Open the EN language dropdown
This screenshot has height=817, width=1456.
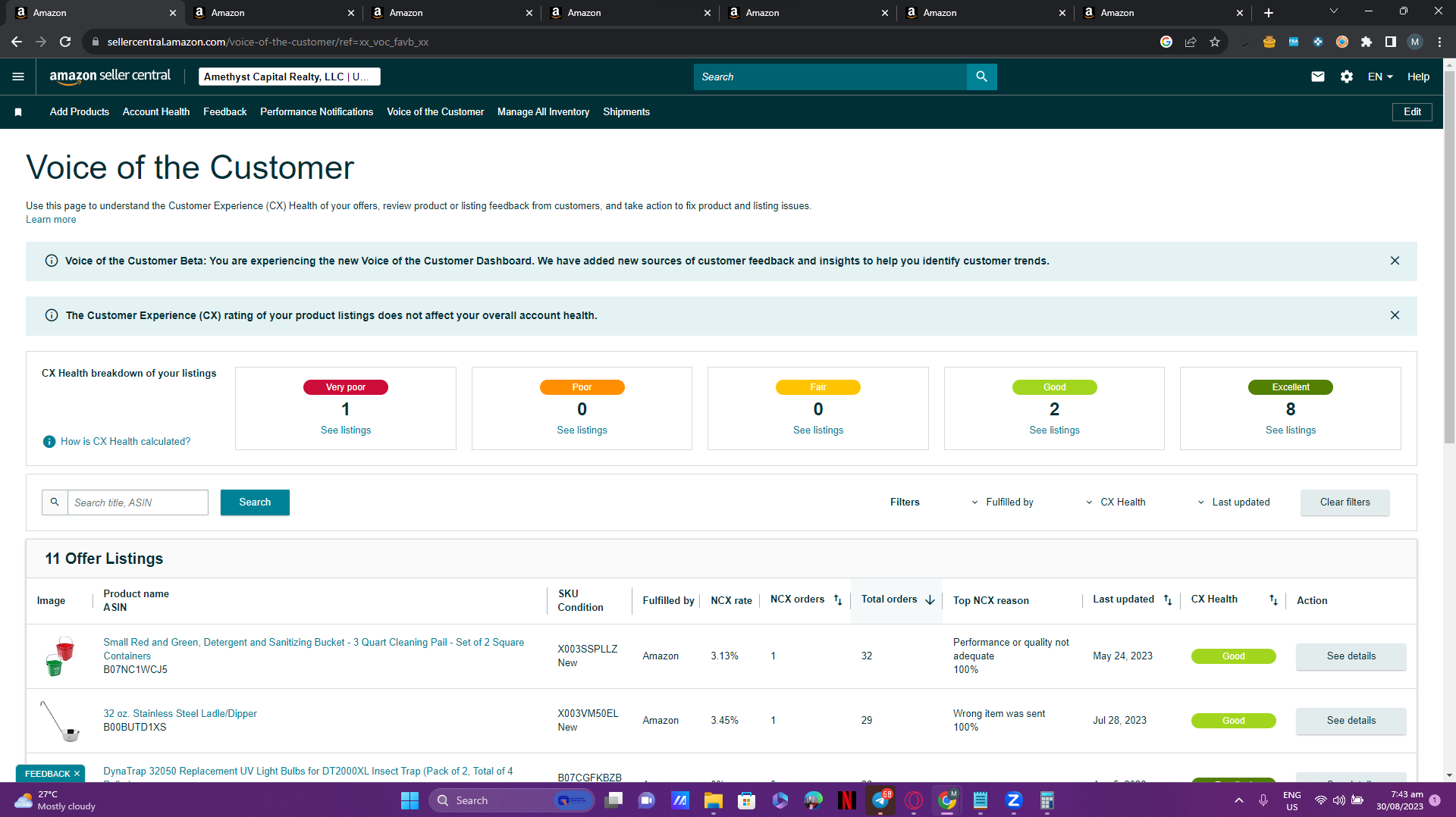point(1380,77)
